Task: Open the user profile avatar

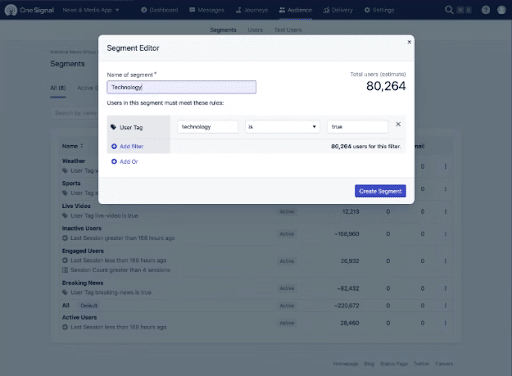Action: [501, 10]
